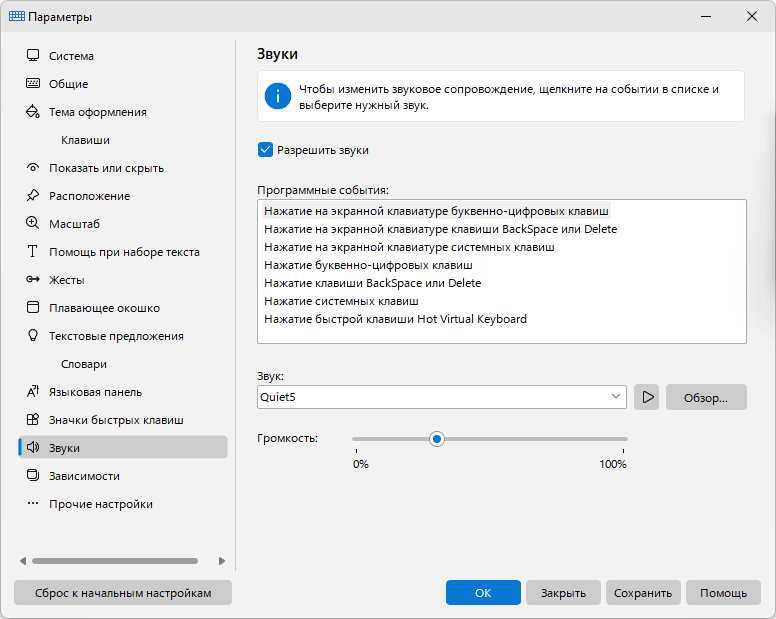Minimize the Параметры window

point(706,16)
